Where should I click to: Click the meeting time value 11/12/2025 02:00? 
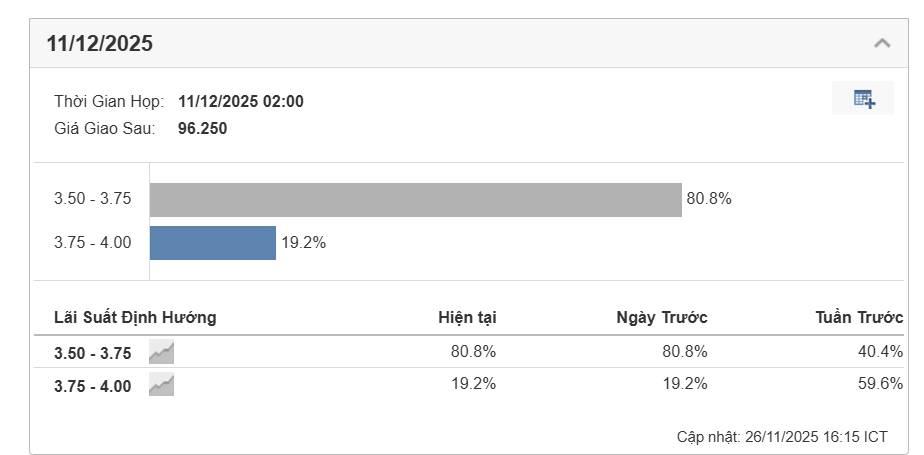(x=241, y=101)
